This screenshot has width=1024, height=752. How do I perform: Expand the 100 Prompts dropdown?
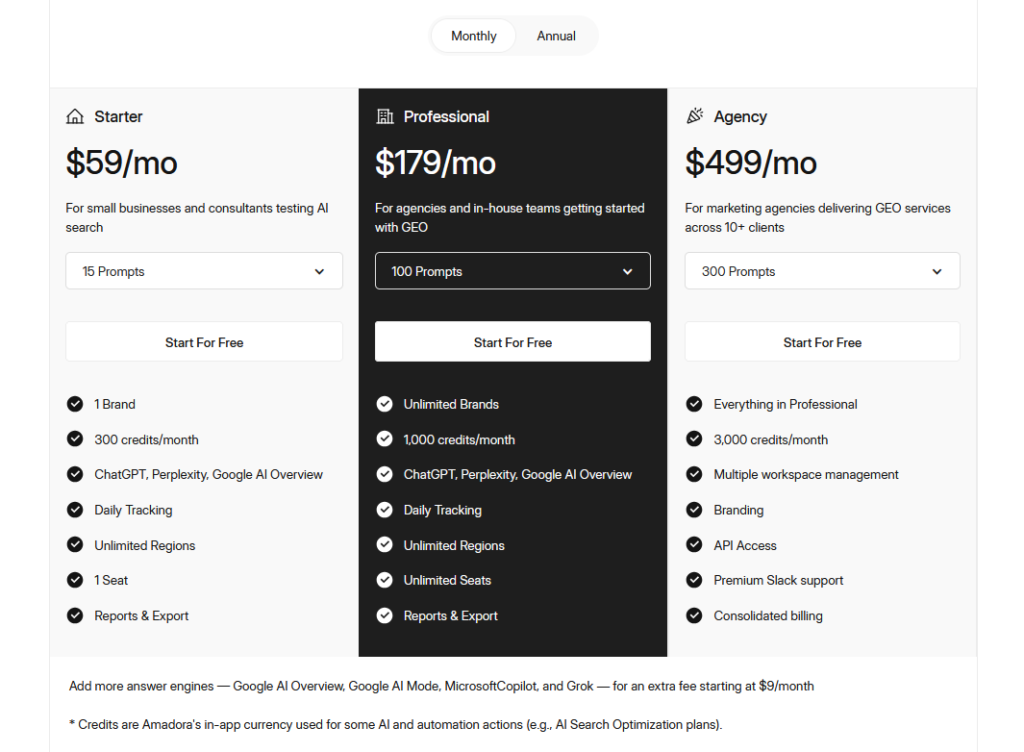[513, 271]
